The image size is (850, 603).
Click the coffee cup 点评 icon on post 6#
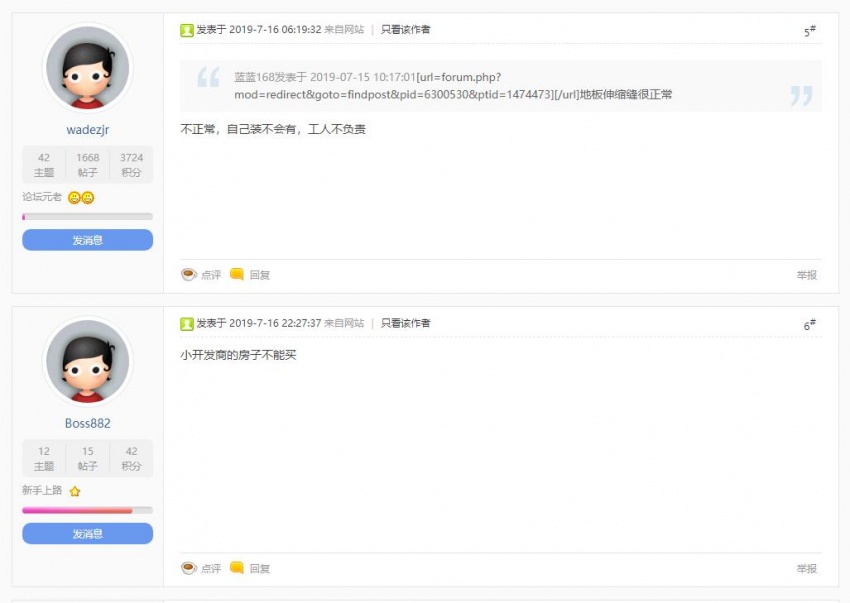point(189,567)
